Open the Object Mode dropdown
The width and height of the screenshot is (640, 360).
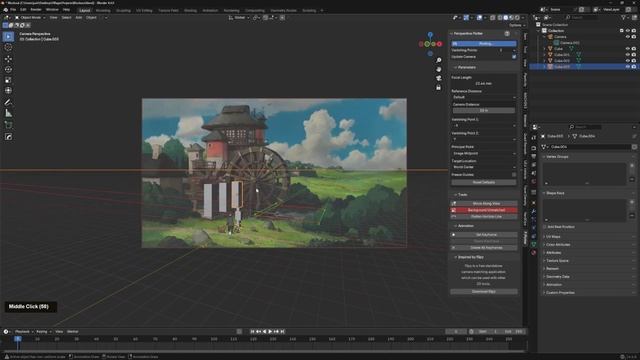coord(30,18)
